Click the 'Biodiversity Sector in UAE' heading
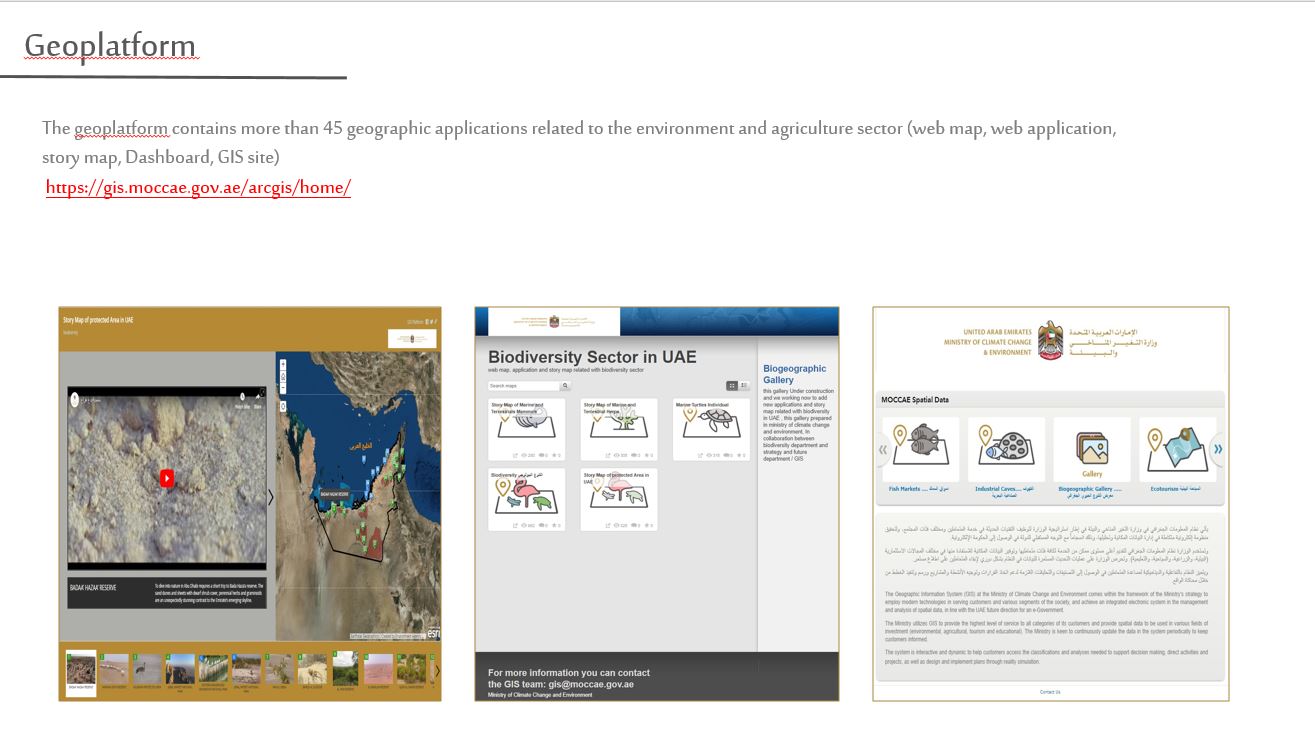The image size is (1315, 745). [x=592, y=357]
